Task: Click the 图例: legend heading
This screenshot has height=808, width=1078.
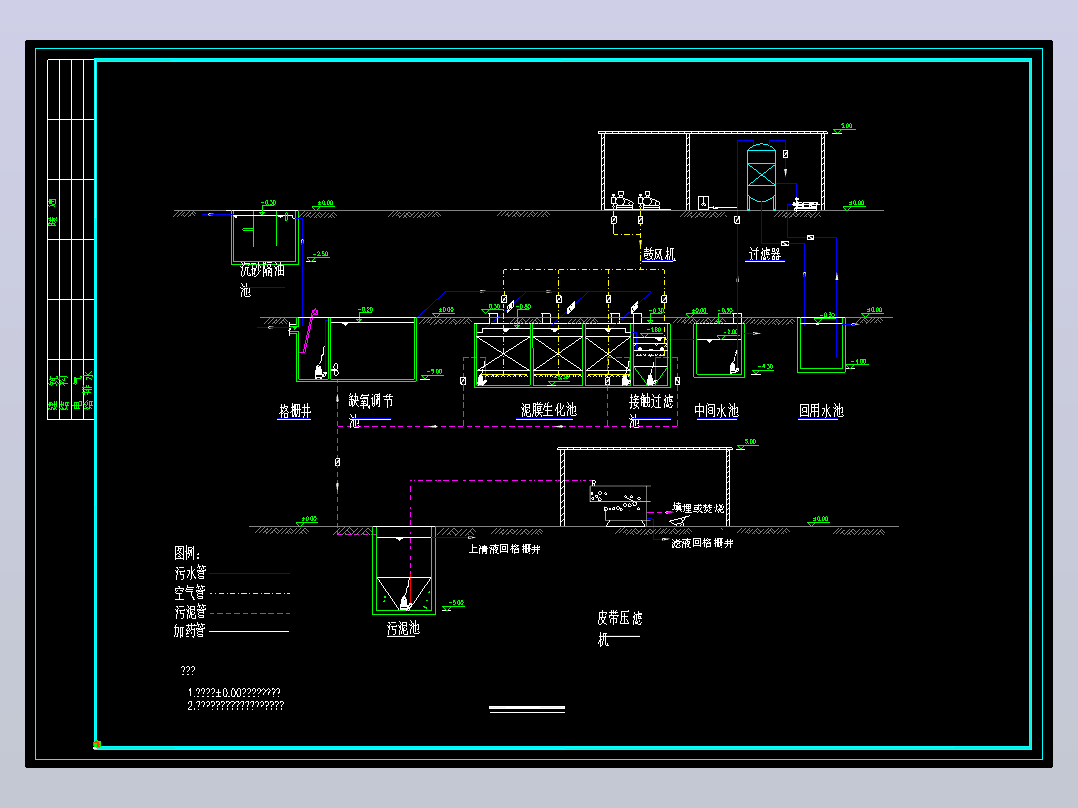Action: click(187, 553)
